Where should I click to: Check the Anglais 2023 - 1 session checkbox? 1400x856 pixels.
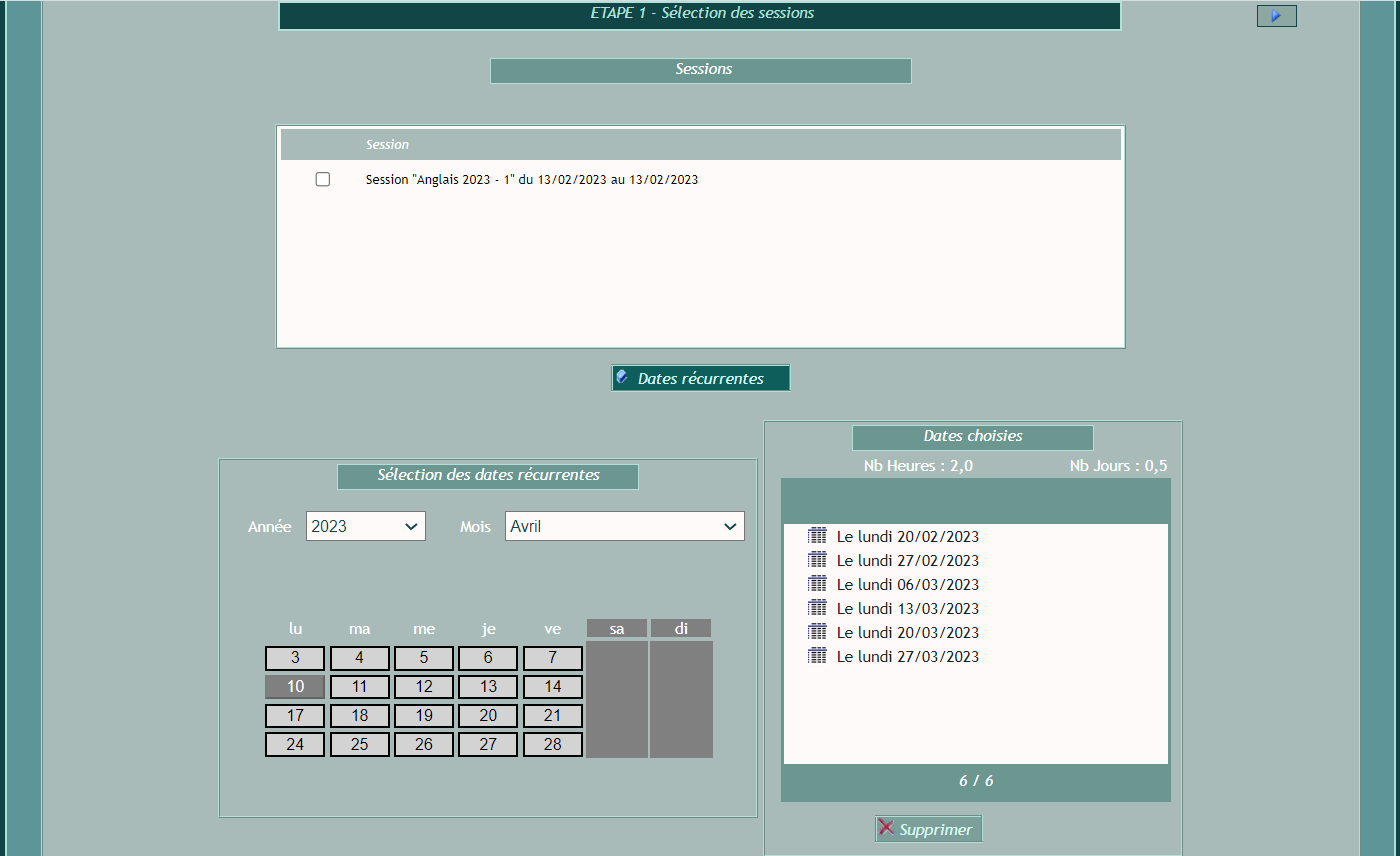point(323,179)
